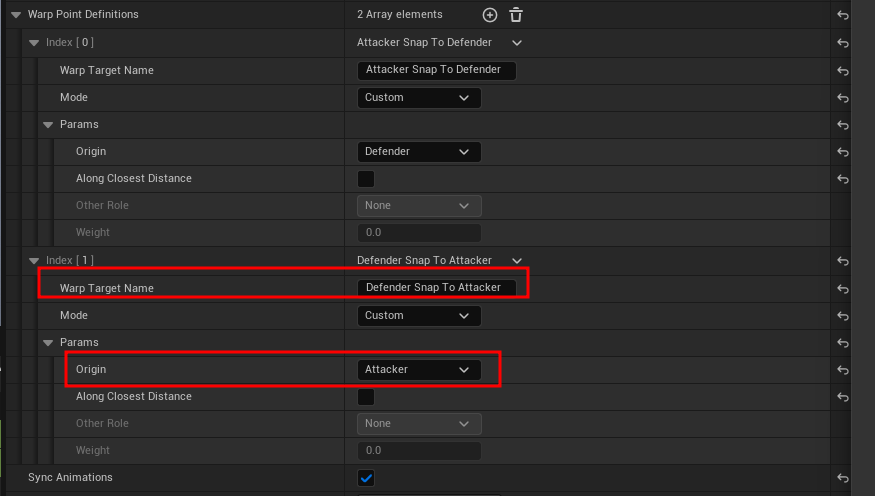Select Weight field under Index [0]

click(419, 233)
